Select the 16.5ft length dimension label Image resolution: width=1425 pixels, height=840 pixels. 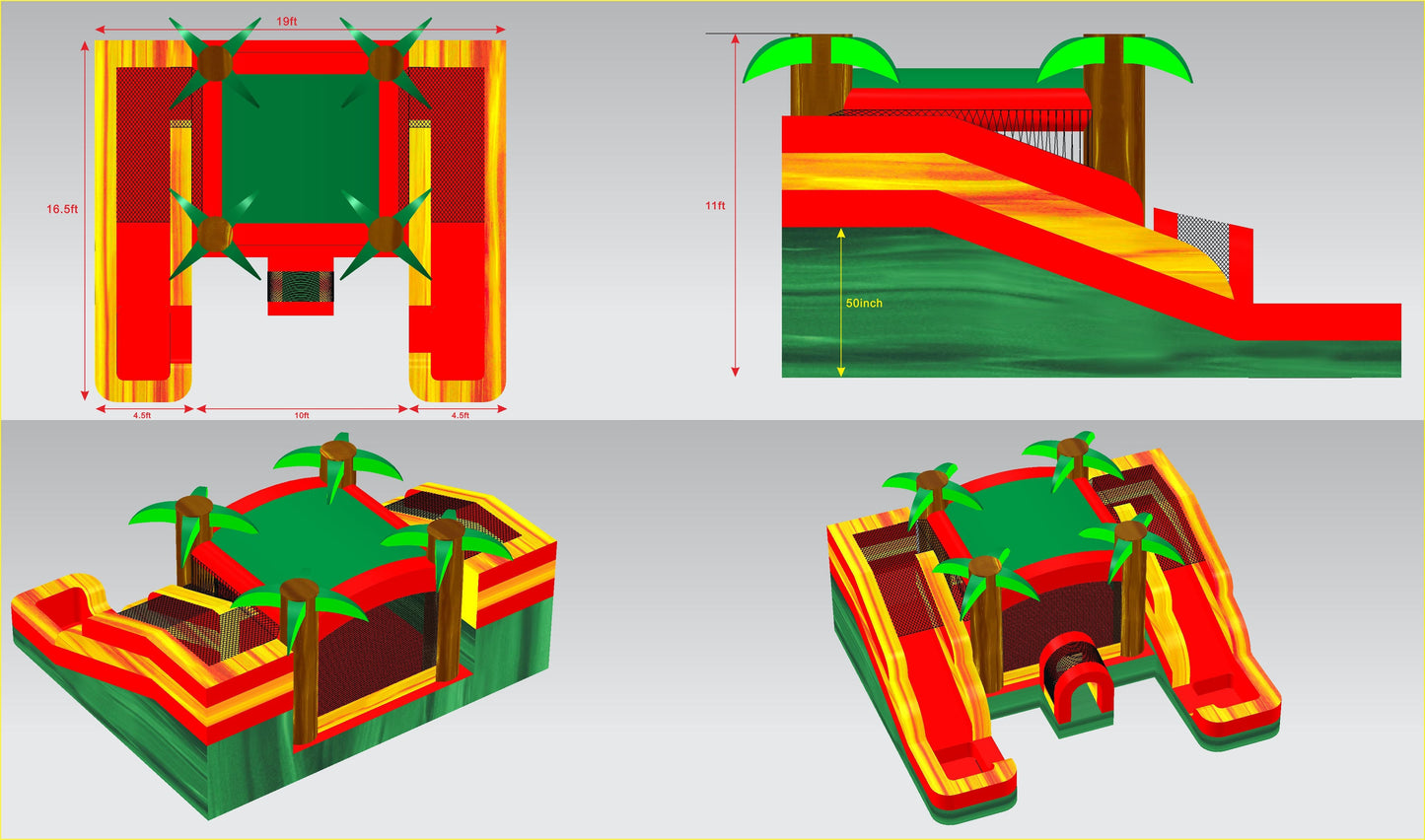click(62, 209)
